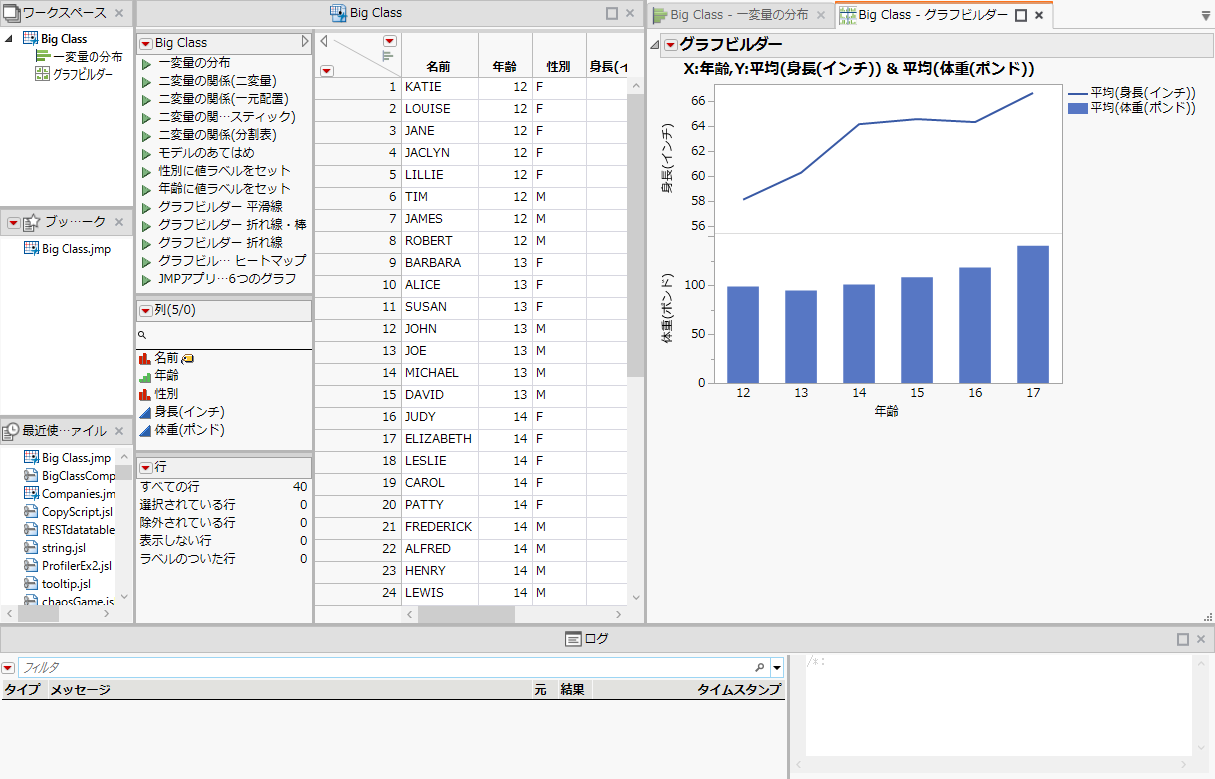Open the log filter options dropdown arrow
This screenshot has height=779, width=1215.
click(777, 667)
